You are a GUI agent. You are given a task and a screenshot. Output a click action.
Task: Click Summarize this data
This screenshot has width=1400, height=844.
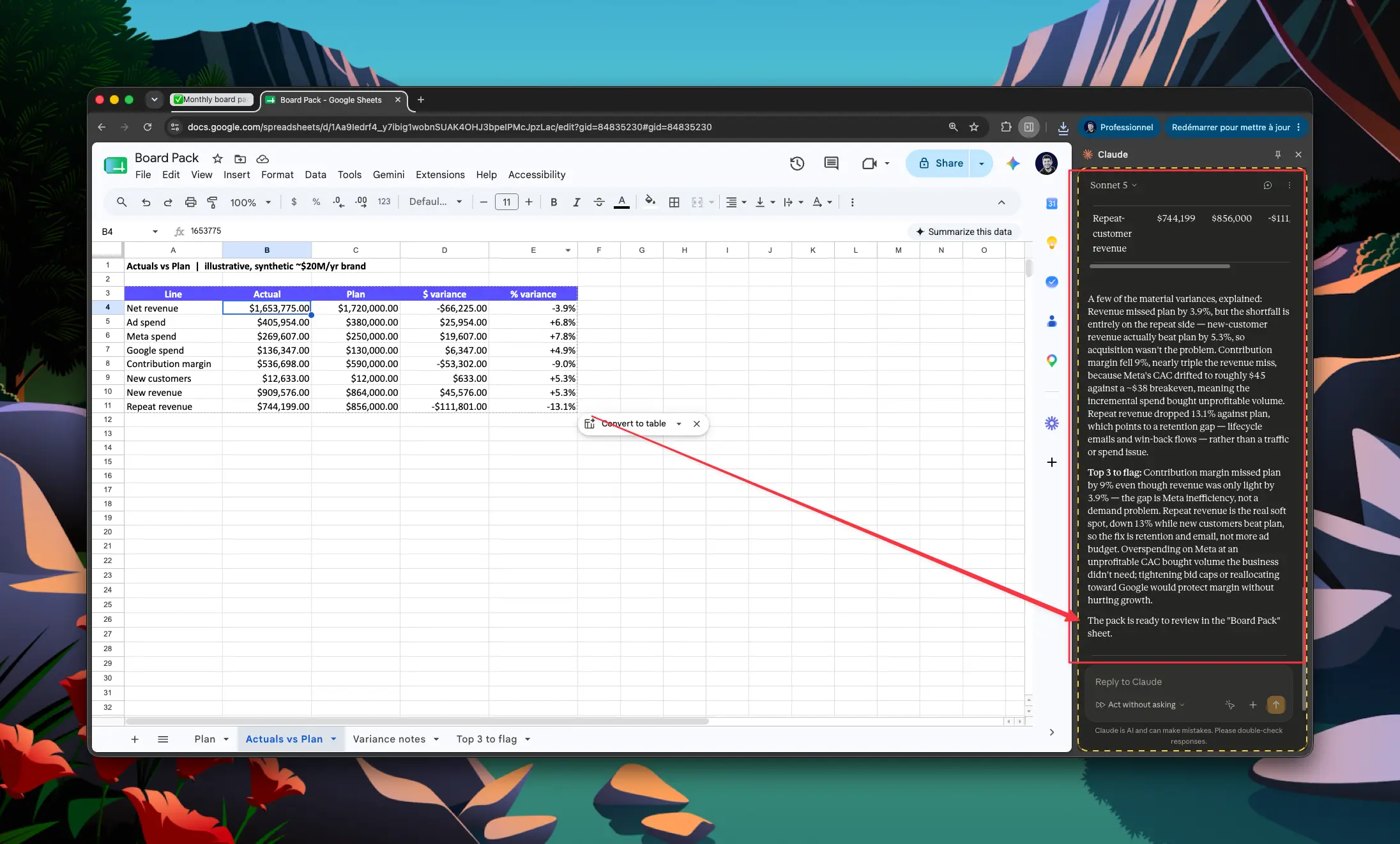[963, 231]
